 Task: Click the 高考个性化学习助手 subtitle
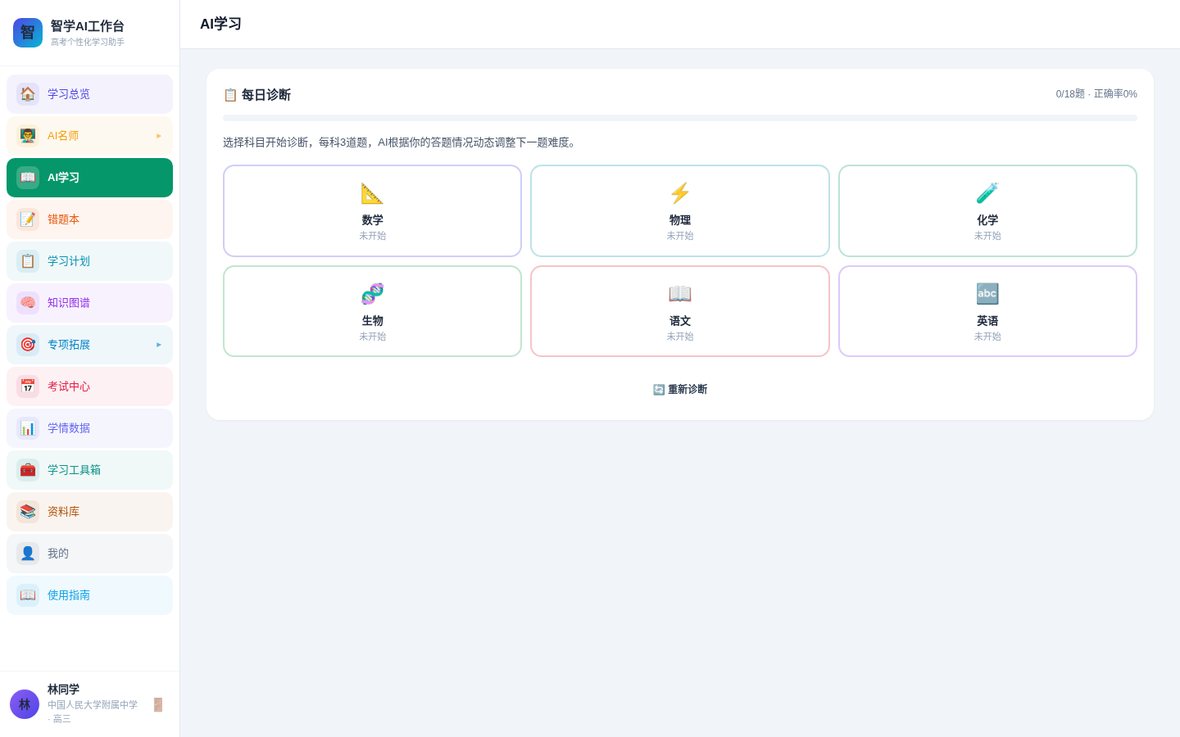coord(87,42)
